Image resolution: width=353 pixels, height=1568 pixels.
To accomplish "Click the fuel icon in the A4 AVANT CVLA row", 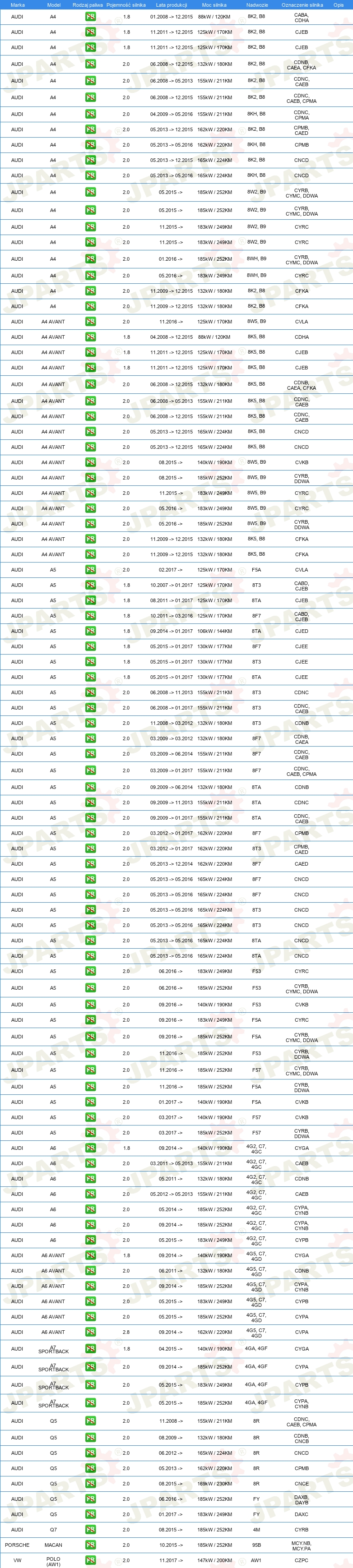I will [90, 321].
